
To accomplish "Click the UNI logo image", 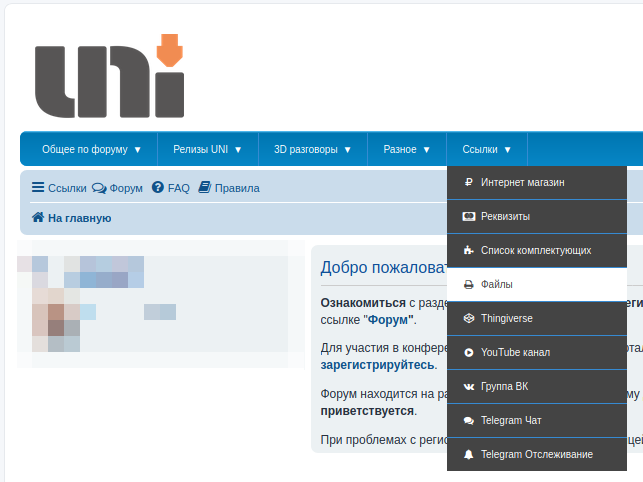I will (109, 76).
